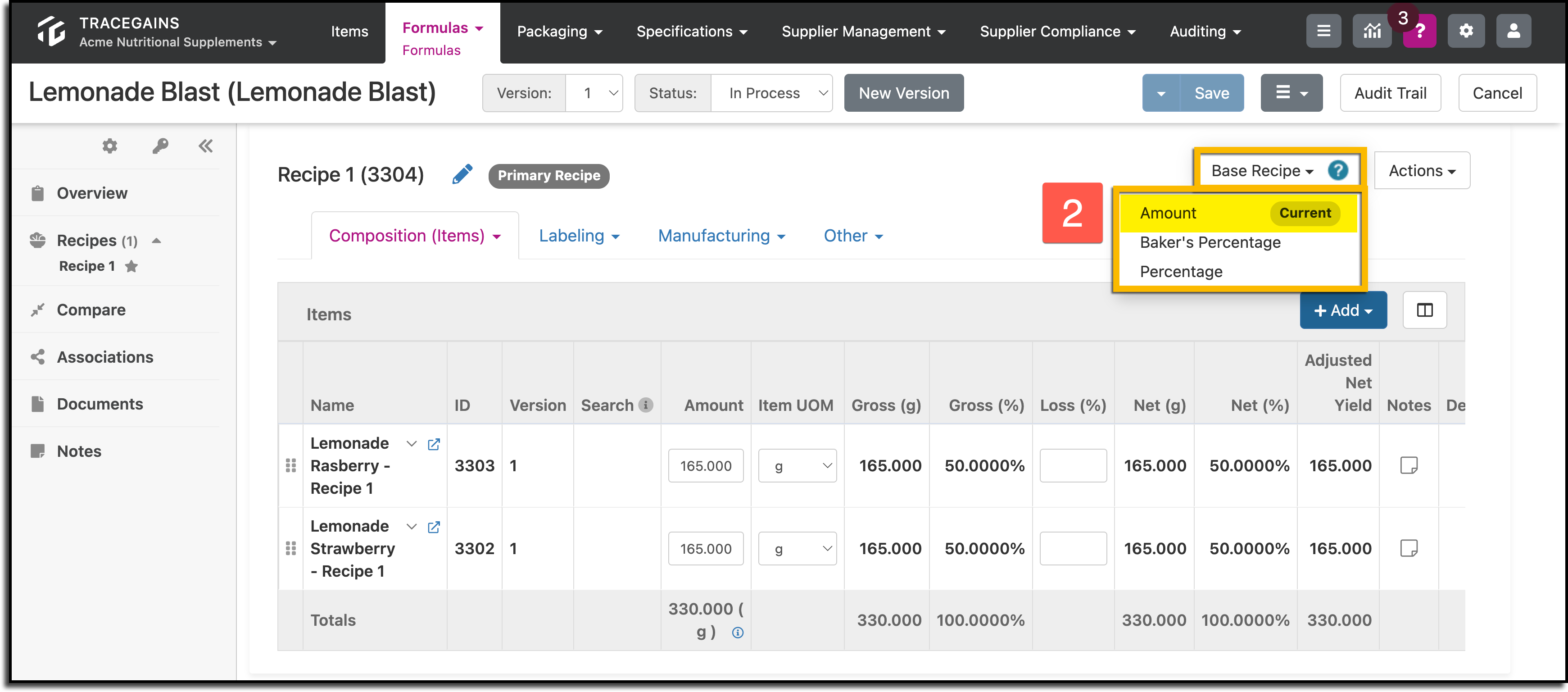1568x692 pixels.
Task: Collapse the sidebar with double chevron icon
Action: tap(206, 146)
